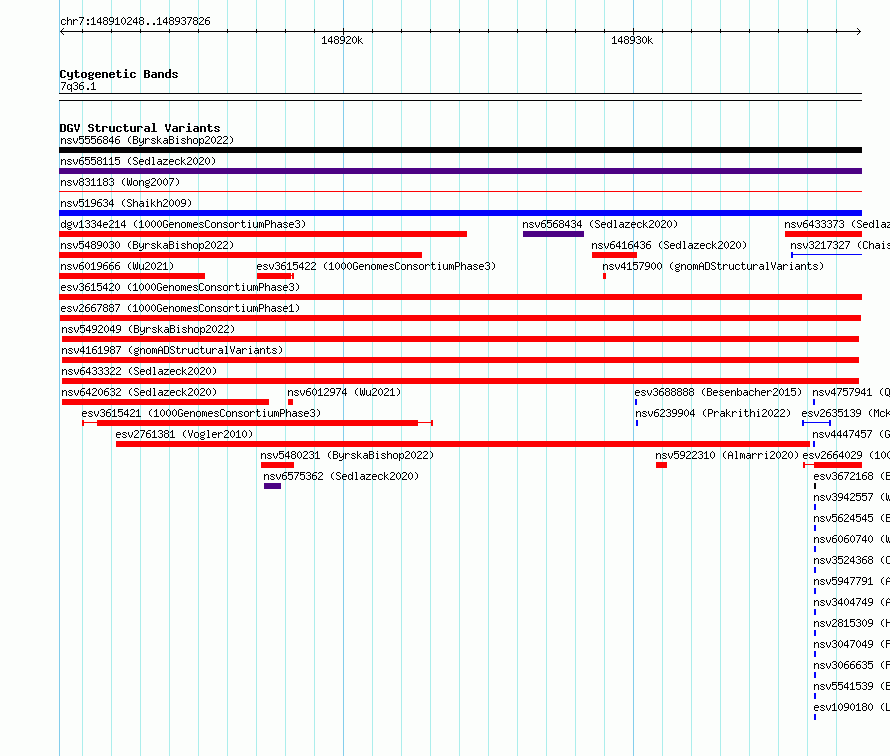Open the nsv5541539 variant label
Image resolution: width=890 pixels, height=756 pixels.
(851, 686)
